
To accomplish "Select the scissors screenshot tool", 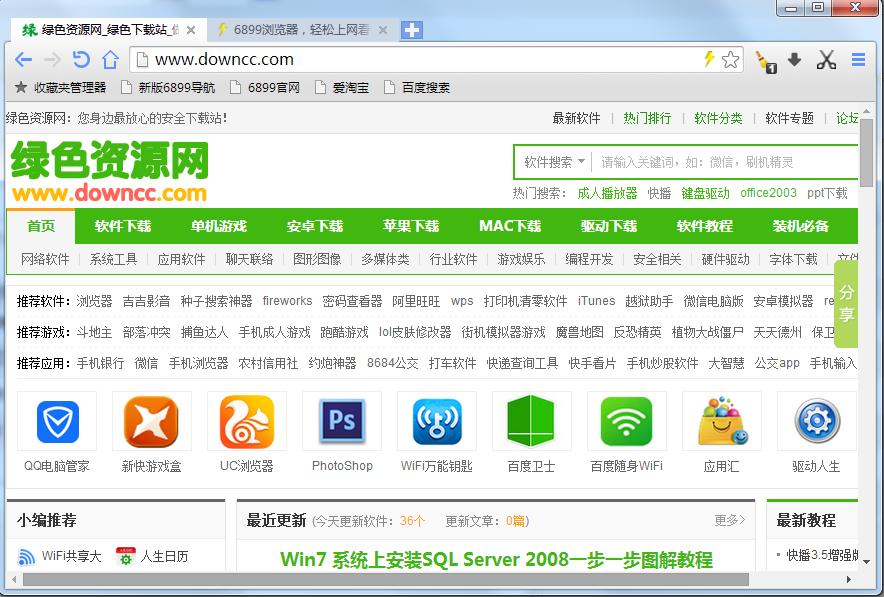I will point(826,59).
